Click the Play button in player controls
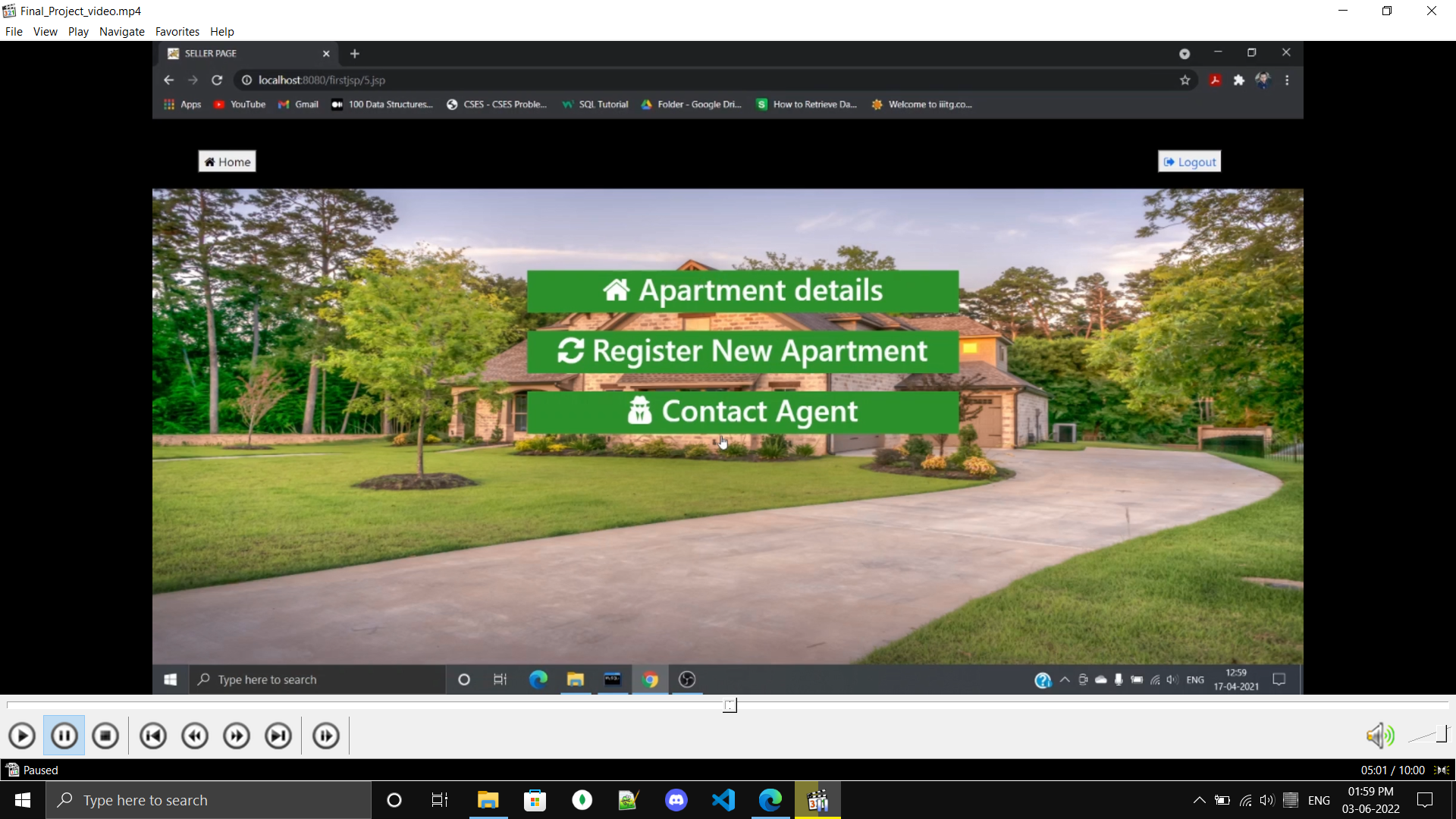1456x819 pixels. point(22,736)
